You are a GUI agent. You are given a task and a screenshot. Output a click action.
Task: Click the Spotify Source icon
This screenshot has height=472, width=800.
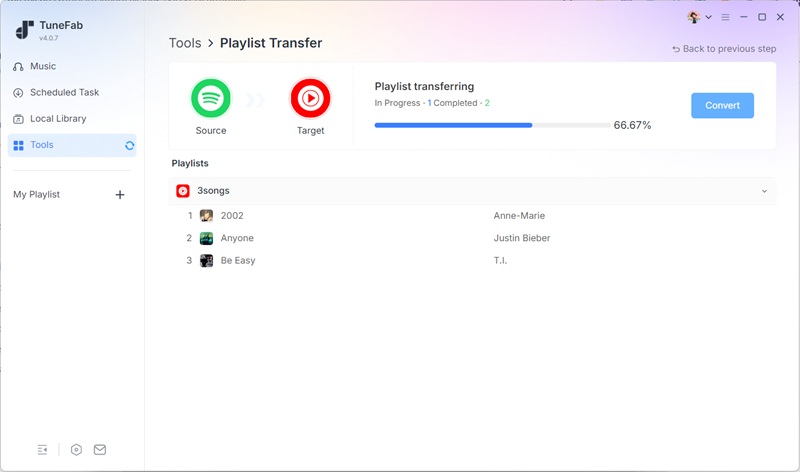pyautogui.click(x=211, y=98)
